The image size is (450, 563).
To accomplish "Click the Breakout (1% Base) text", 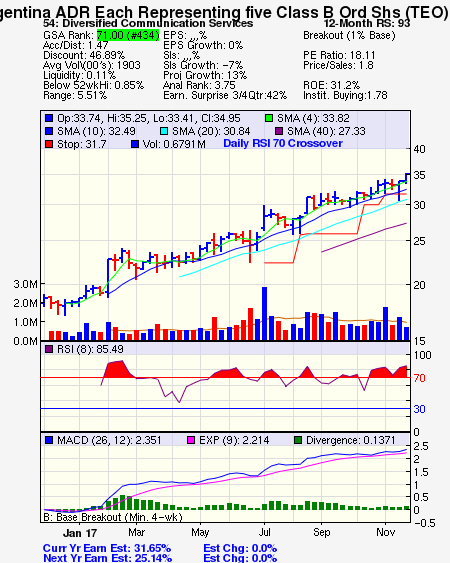I will pyautogui.click(x=349, y=35).
